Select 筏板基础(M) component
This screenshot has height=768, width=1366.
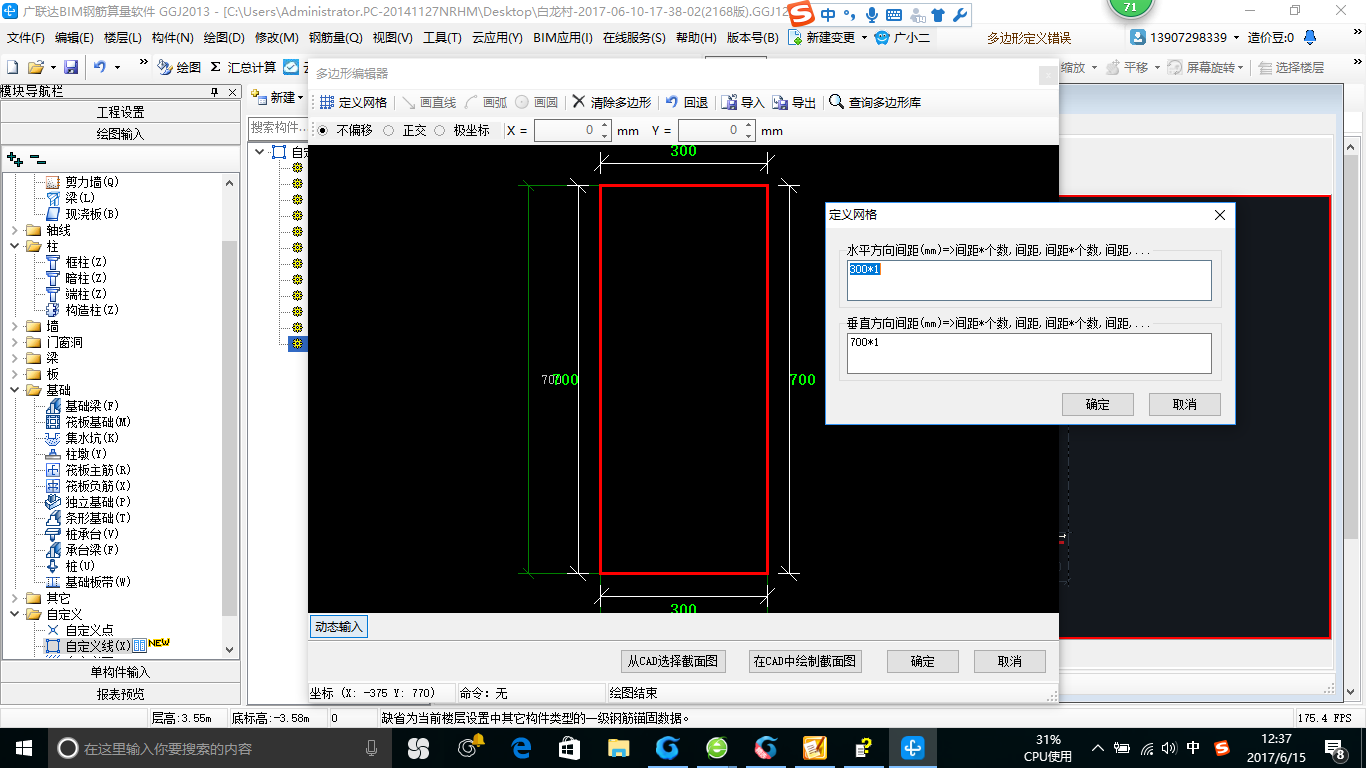click(x=98, y=422)
